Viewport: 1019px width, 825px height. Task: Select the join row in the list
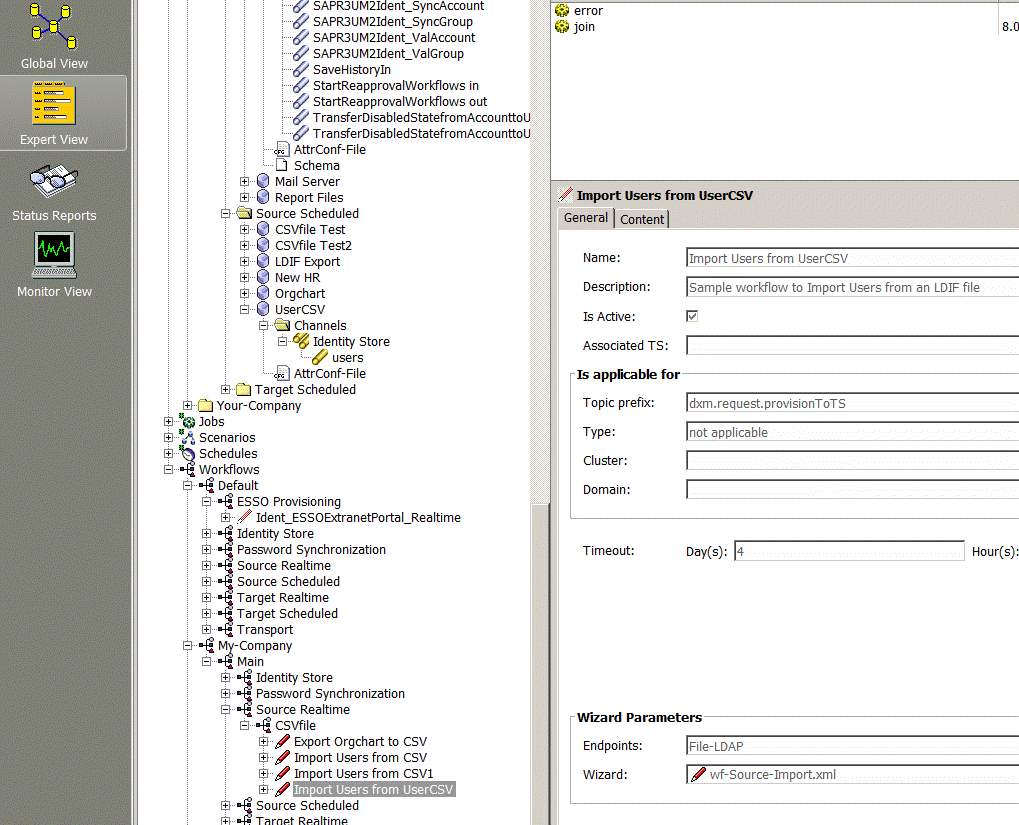pyautogui.click(x=584, y=27)
